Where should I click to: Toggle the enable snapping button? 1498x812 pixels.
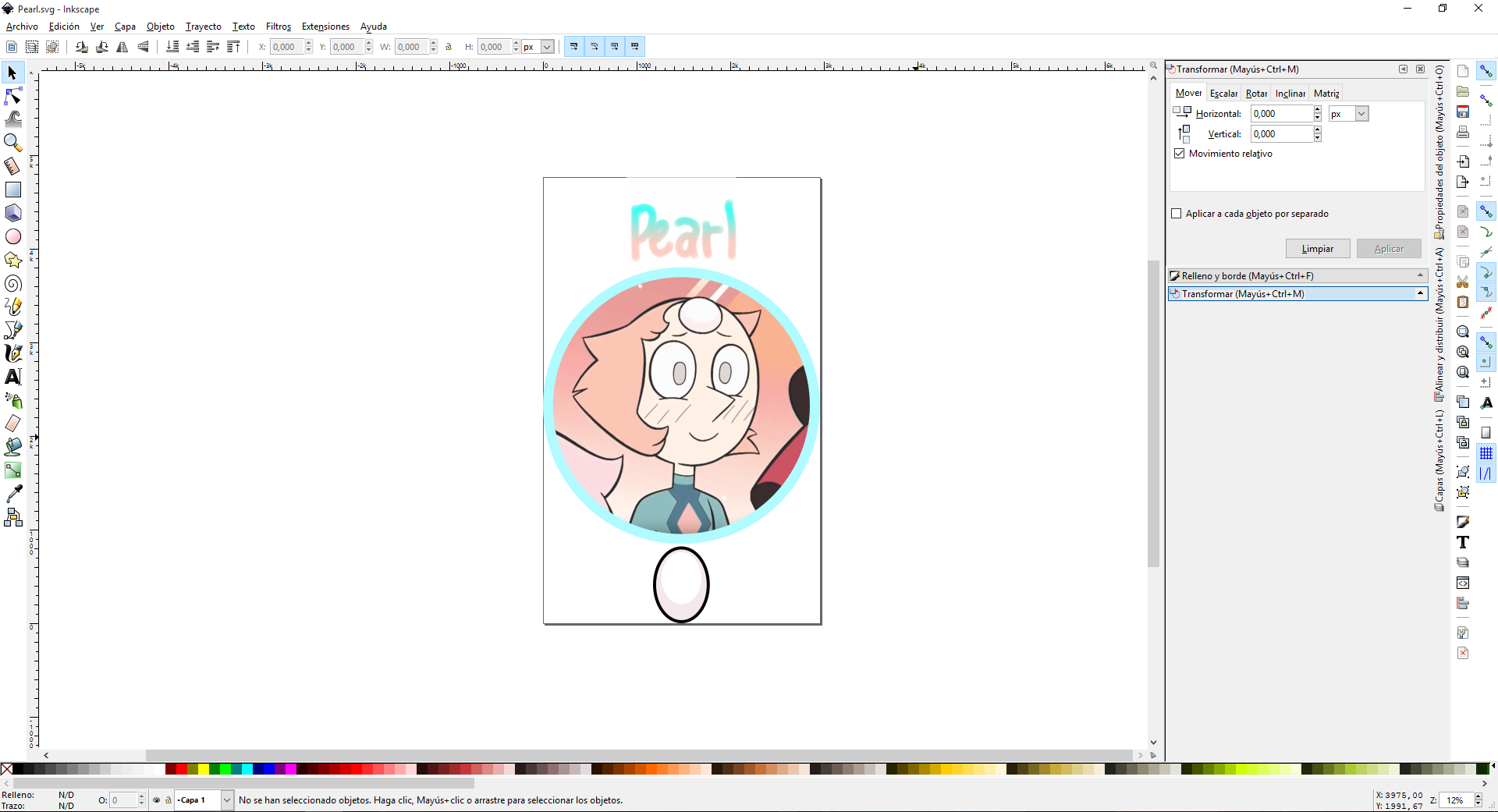tap(1486, 71)
